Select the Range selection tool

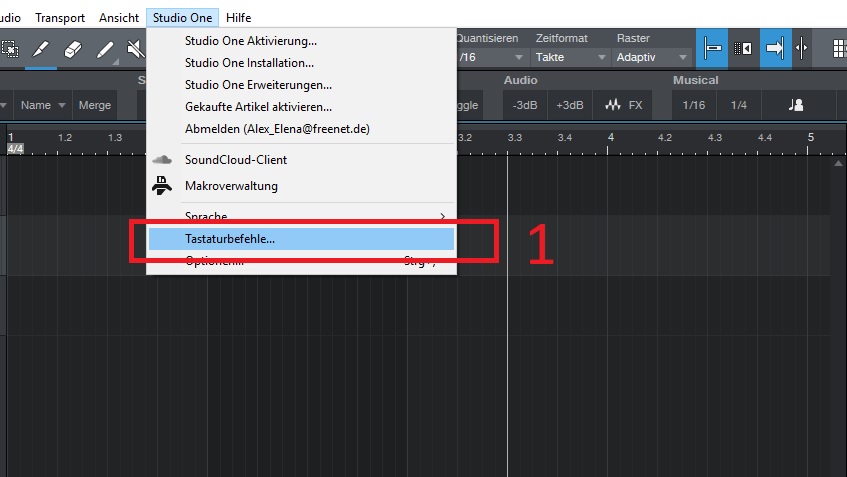pos(9,48)
